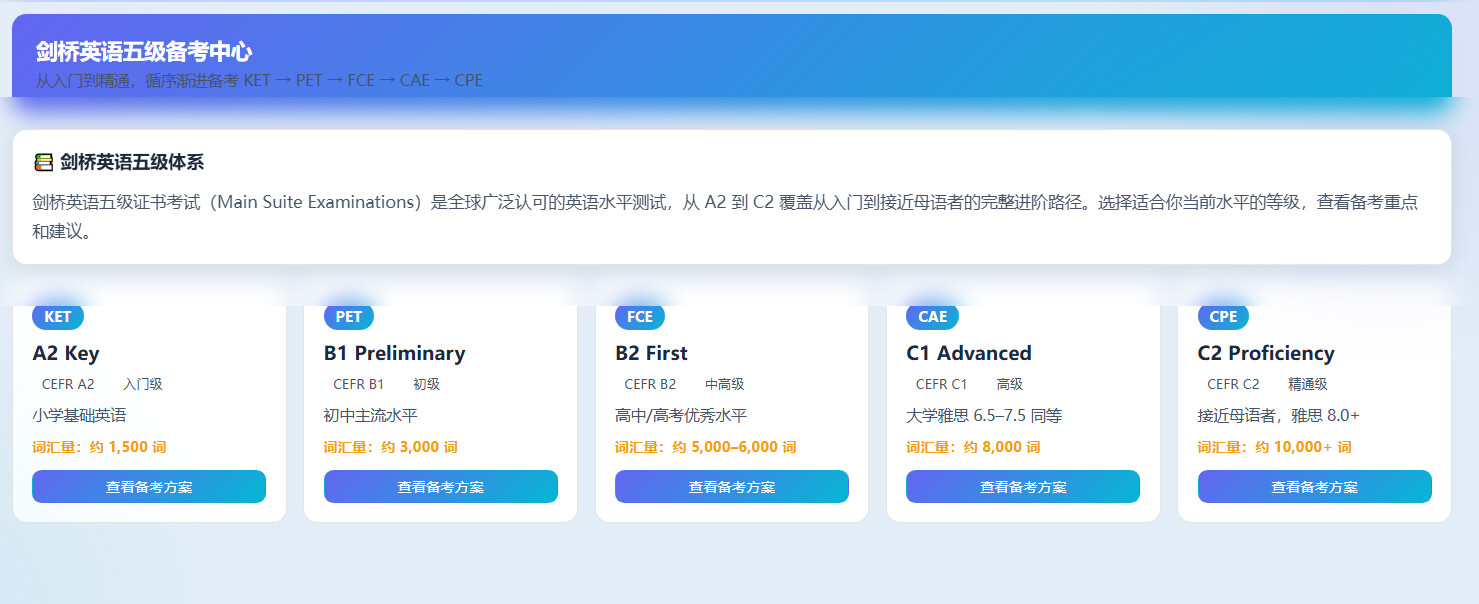Open the C2 Proficiency 查看备考方案 button
This screenshot has width=1479, height=604.
coord(1315,486)
